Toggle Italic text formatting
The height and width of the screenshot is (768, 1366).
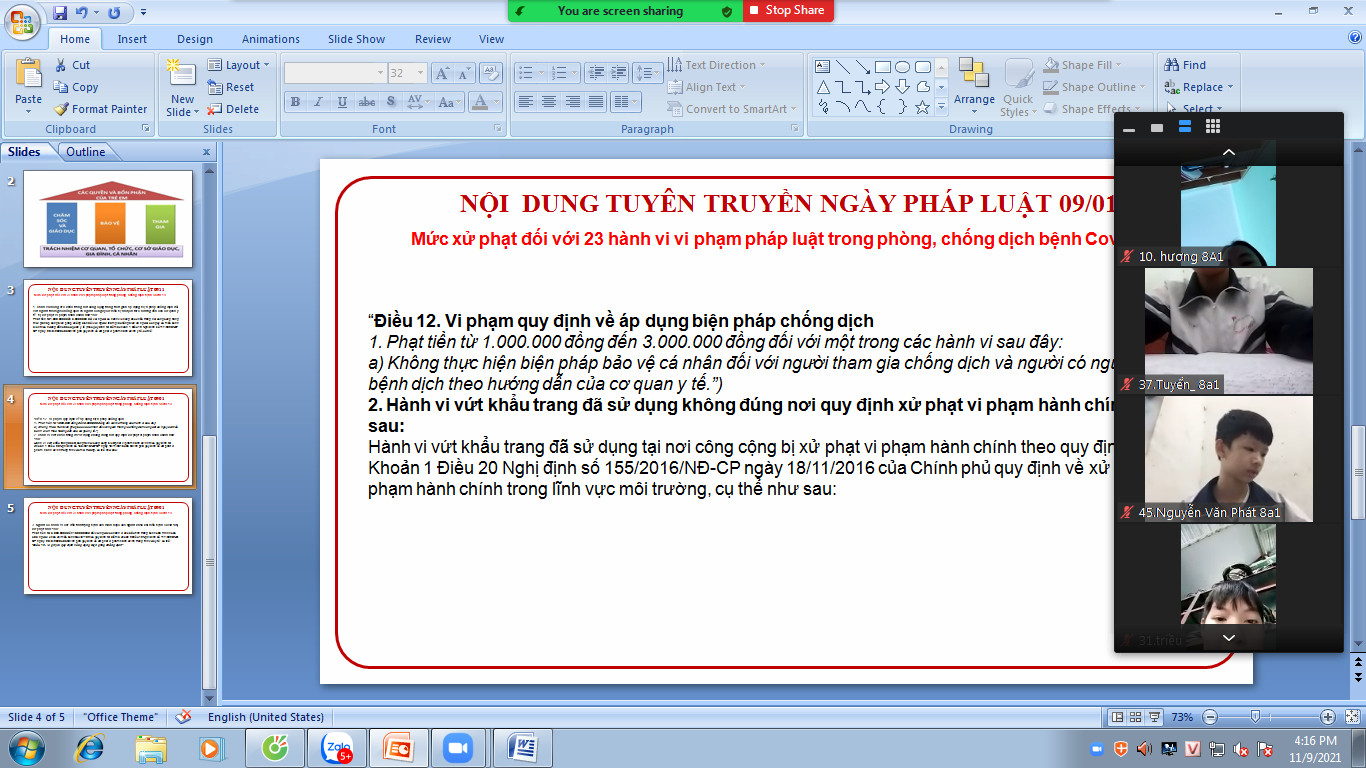[x=318, y=102]
